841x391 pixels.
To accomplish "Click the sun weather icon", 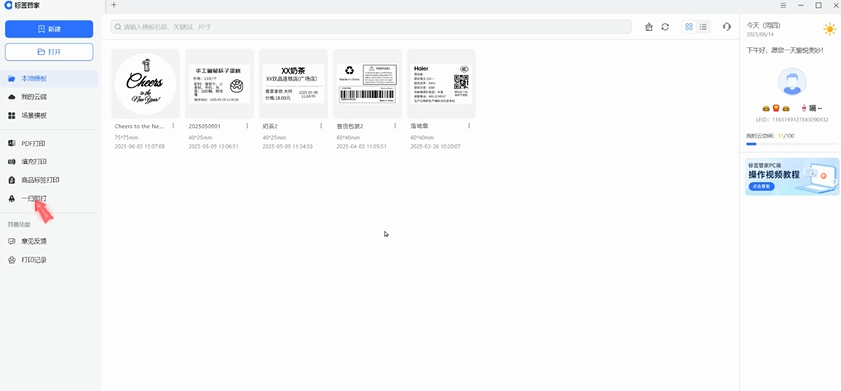I will click(830, 29).
